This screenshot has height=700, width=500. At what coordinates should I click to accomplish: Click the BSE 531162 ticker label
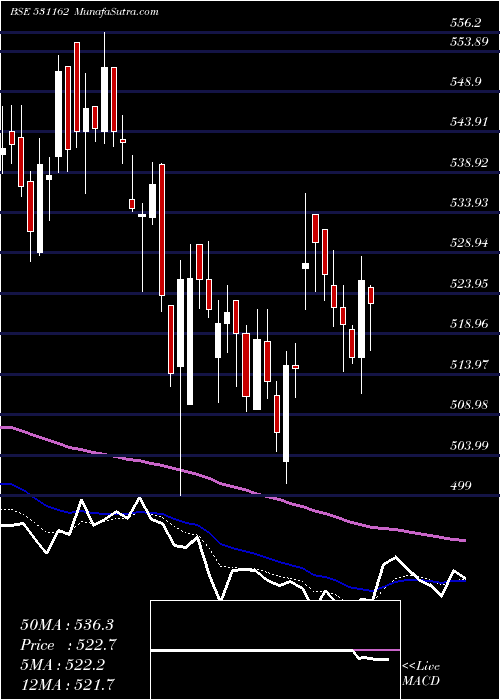pos(40,12)
